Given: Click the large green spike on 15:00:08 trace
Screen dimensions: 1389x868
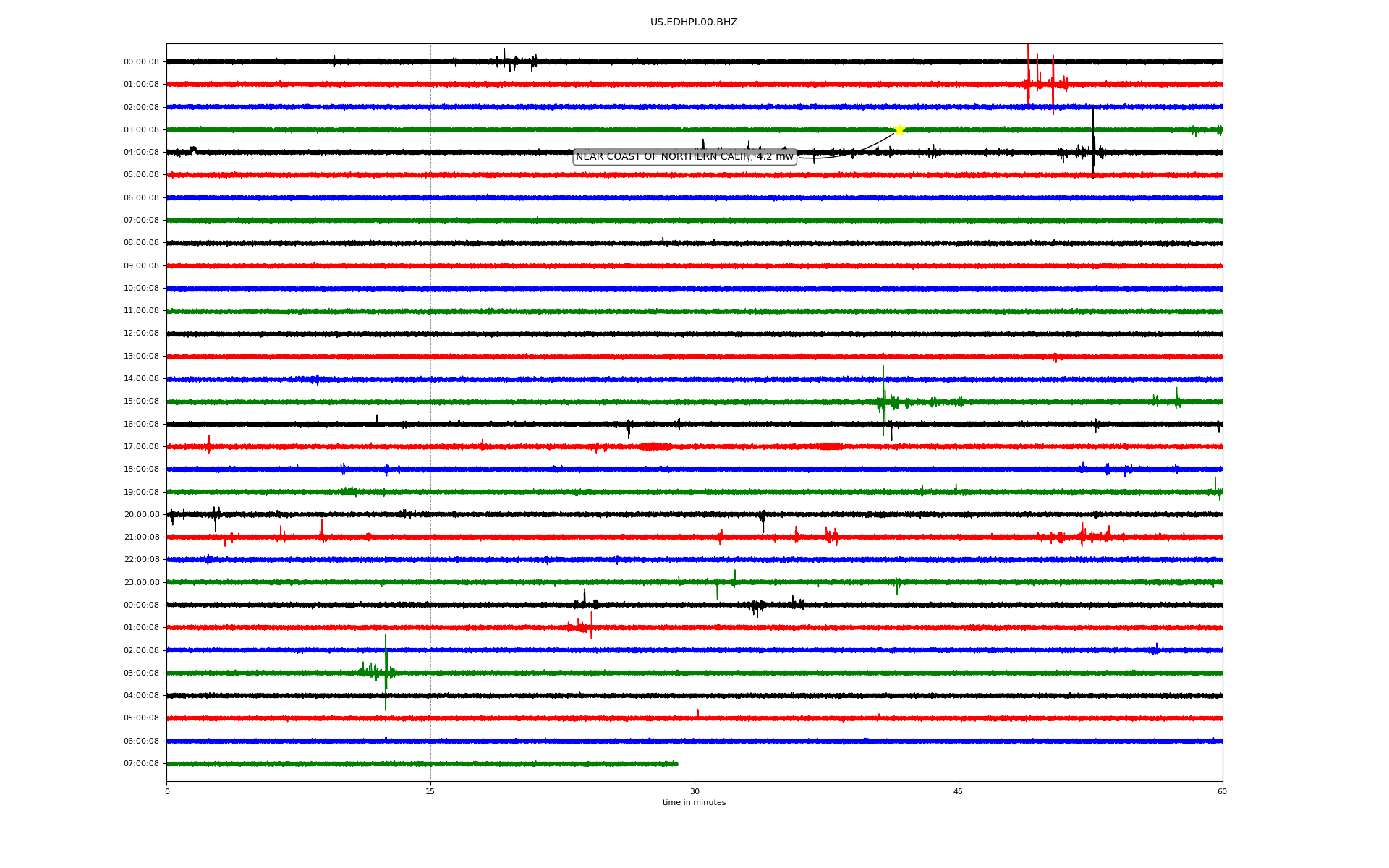Looking at the screenshot, I should point(883,401).
